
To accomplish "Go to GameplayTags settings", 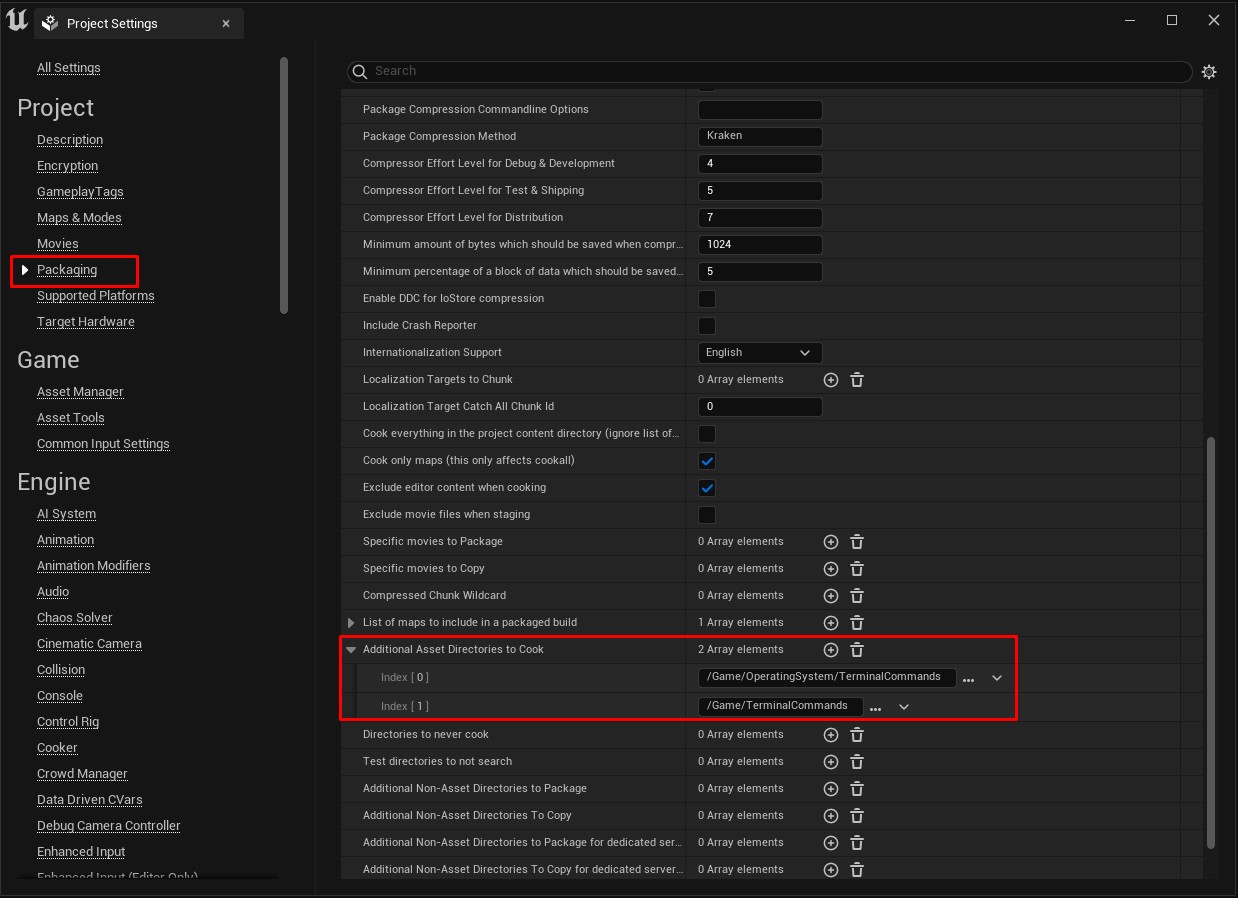I will pos(80,192).
